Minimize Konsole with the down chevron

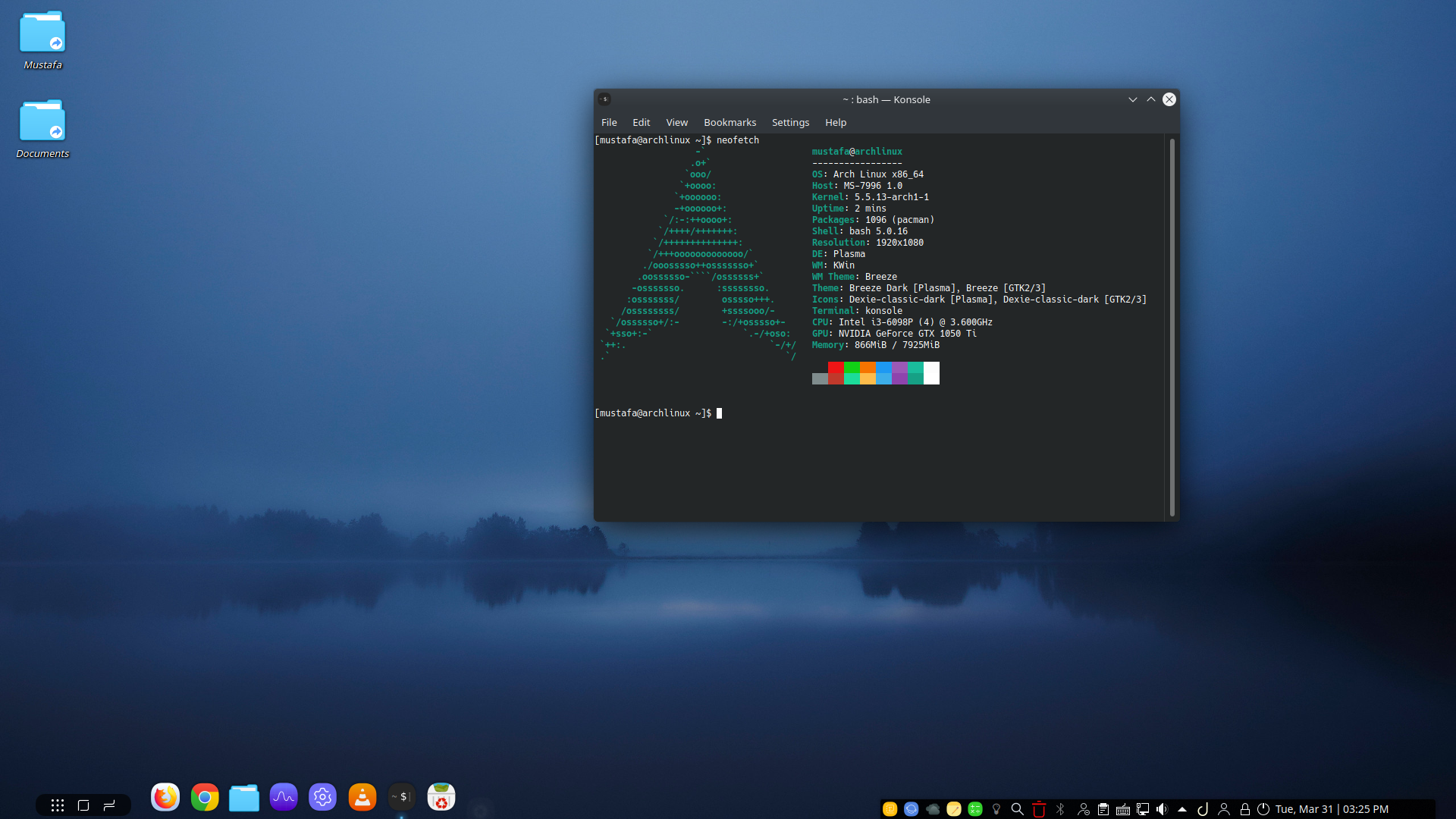pyautogui.click(x=1133, y=99)
